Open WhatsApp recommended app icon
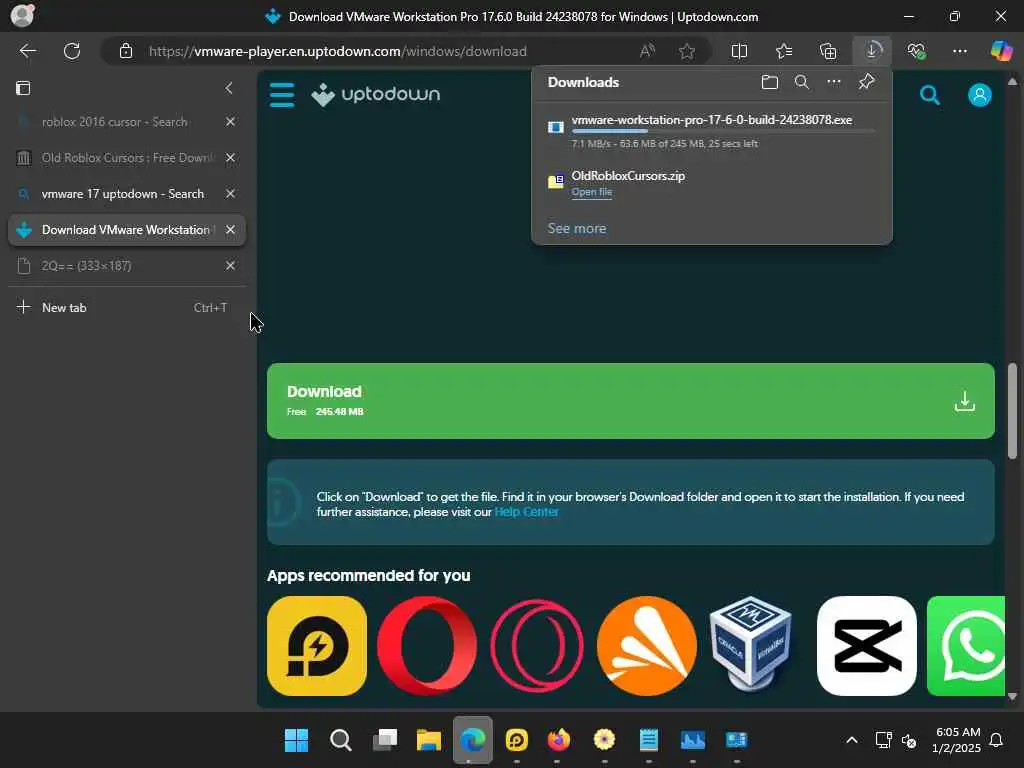The image size is (1024, 768). [x=966, y=646]
